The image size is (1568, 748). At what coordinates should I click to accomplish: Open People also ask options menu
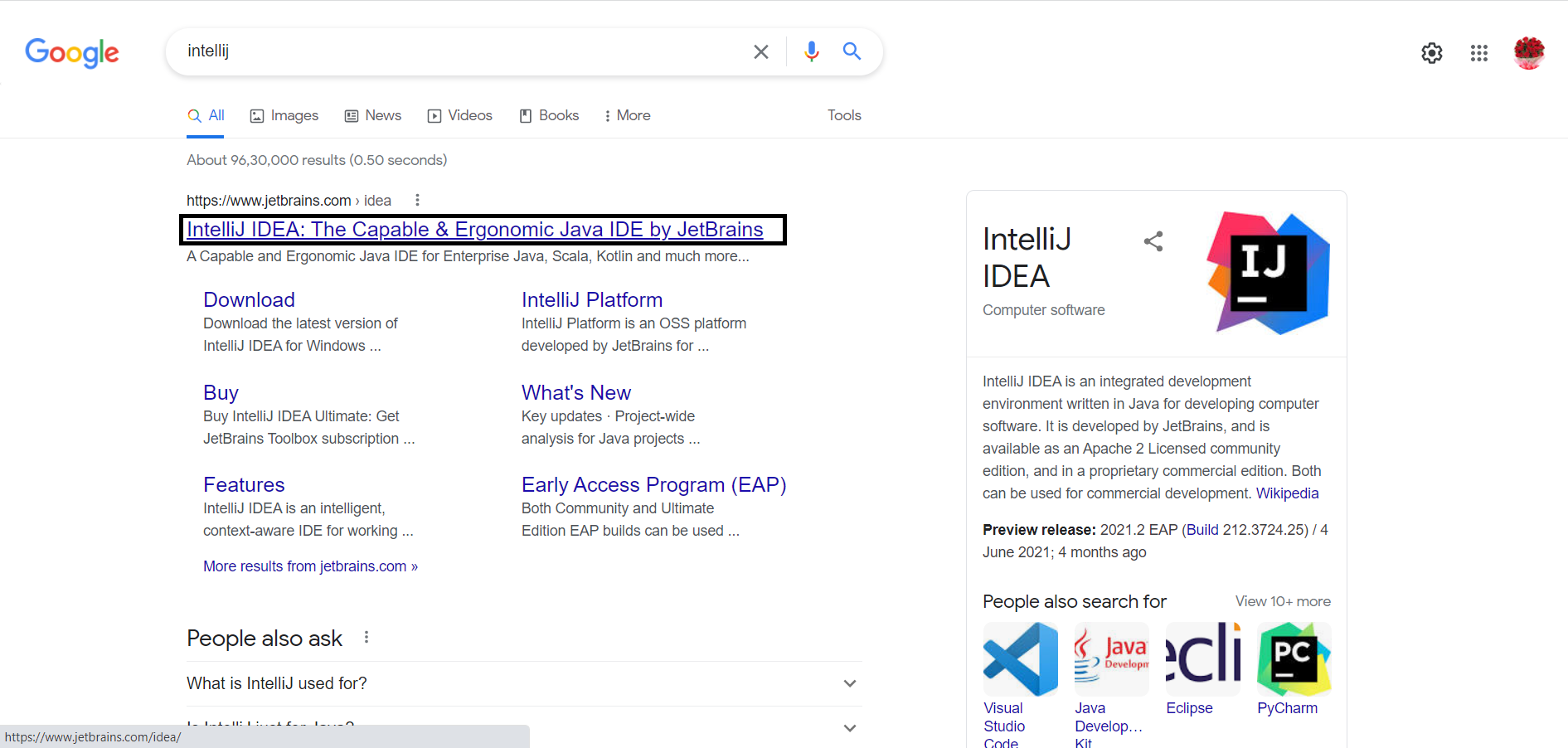(x=367, y=637)
